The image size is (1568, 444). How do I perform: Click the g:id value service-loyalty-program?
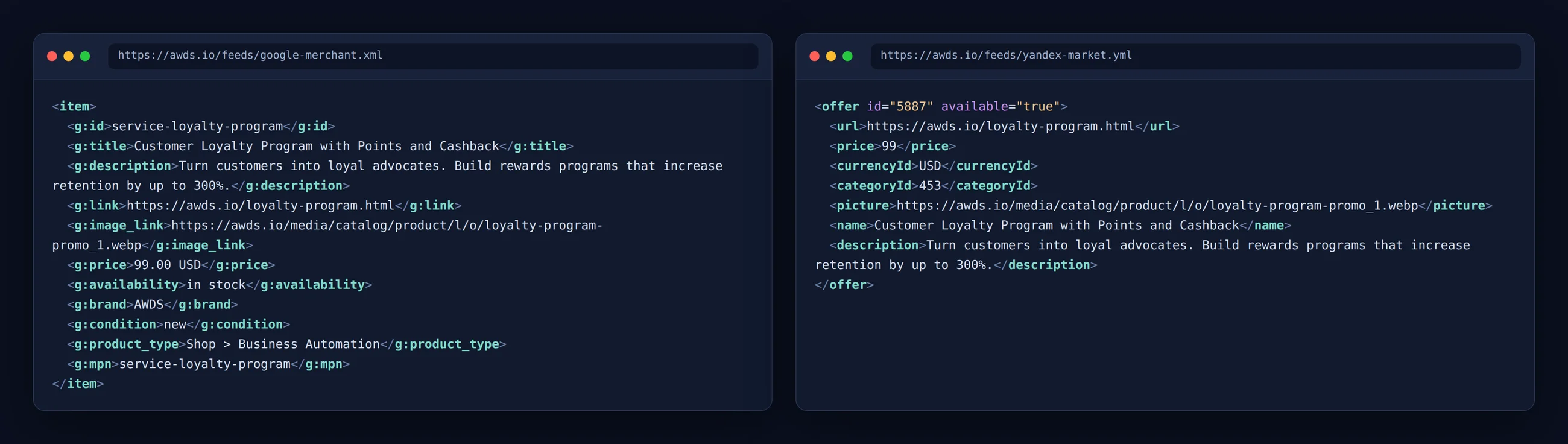tap(197, 127)
